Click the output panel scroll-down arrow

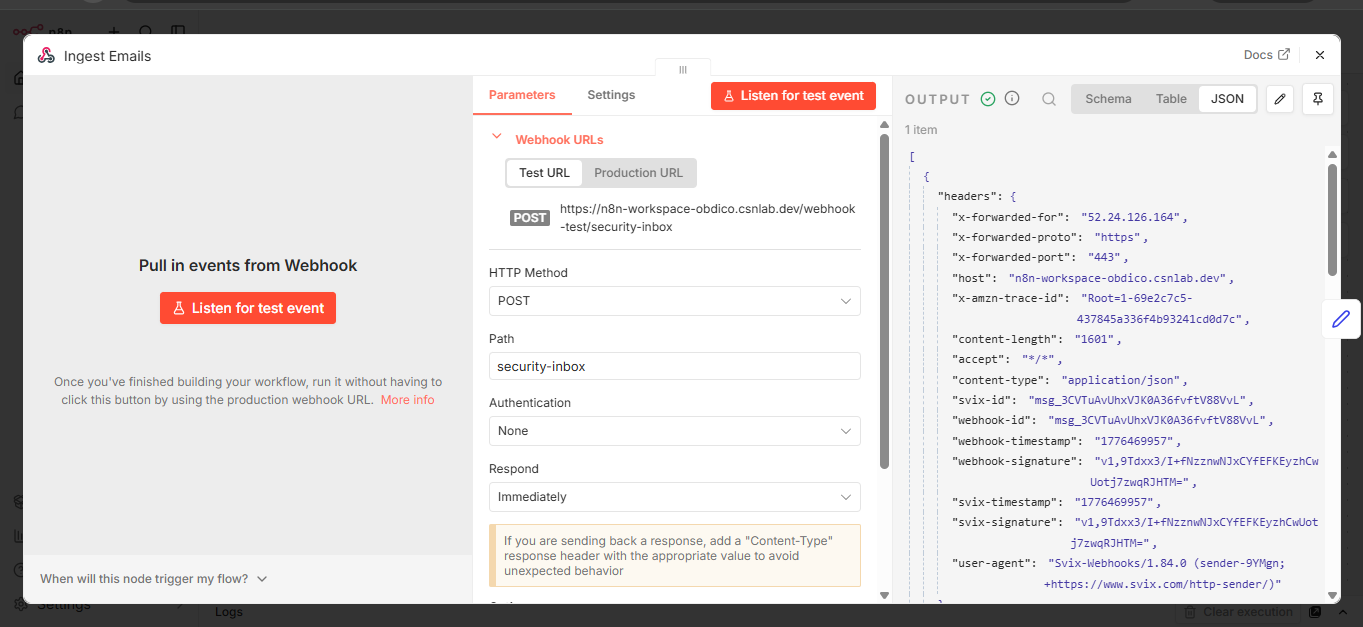(1332, 594)
